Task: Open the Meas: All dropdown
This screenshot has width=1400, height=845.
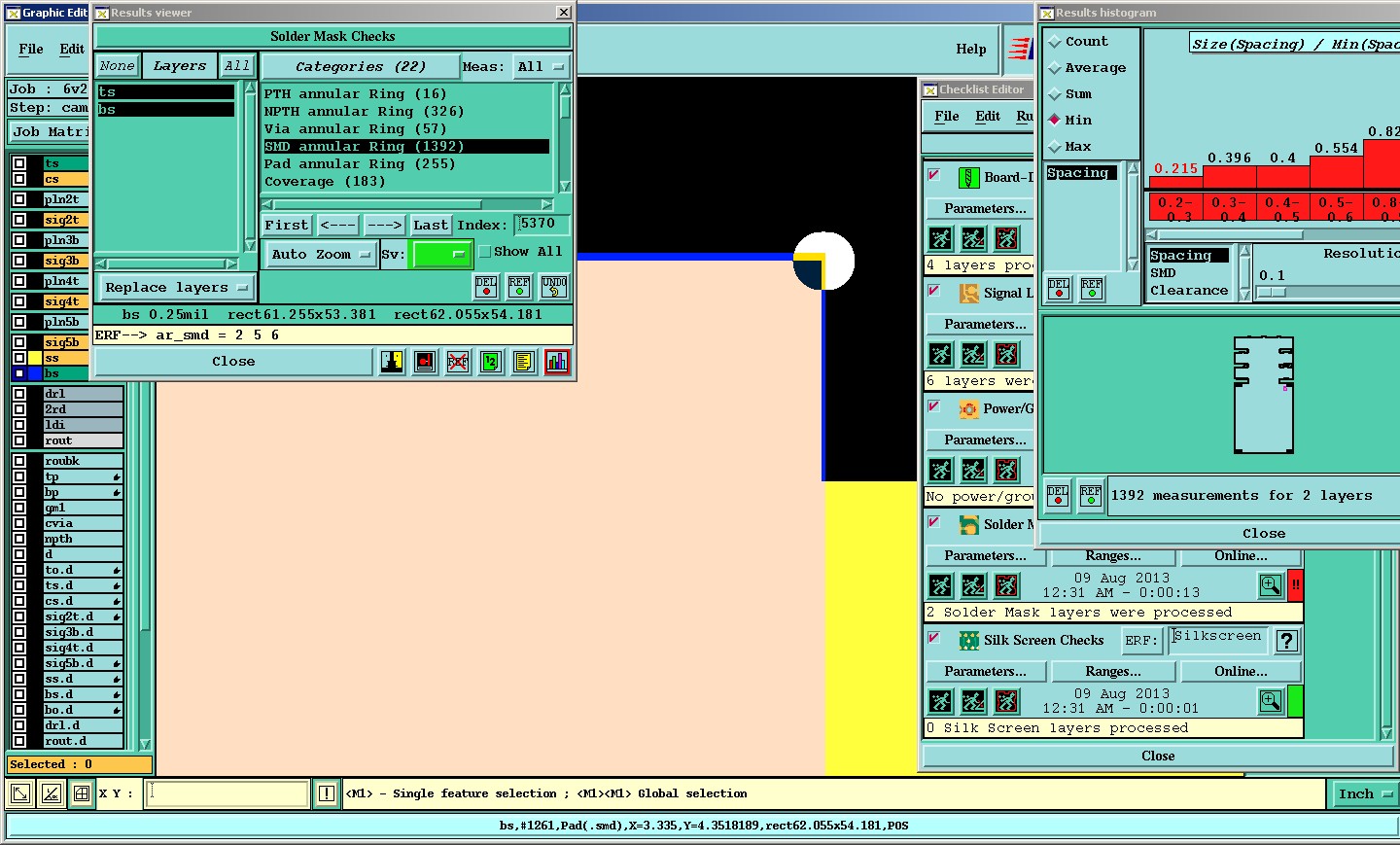Action: (541, 66)
